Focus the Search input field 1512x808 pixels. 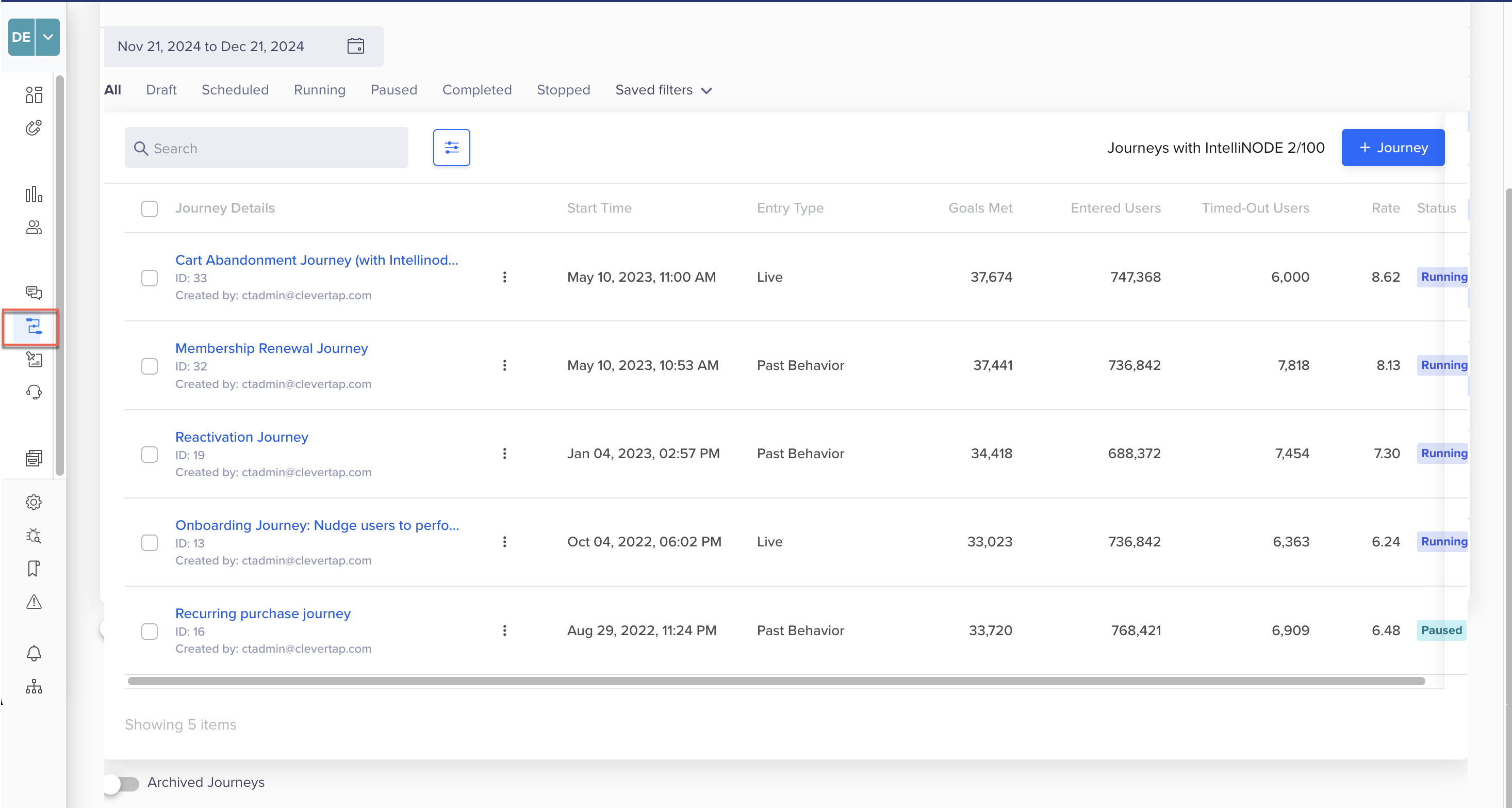[x=267, y=148]
